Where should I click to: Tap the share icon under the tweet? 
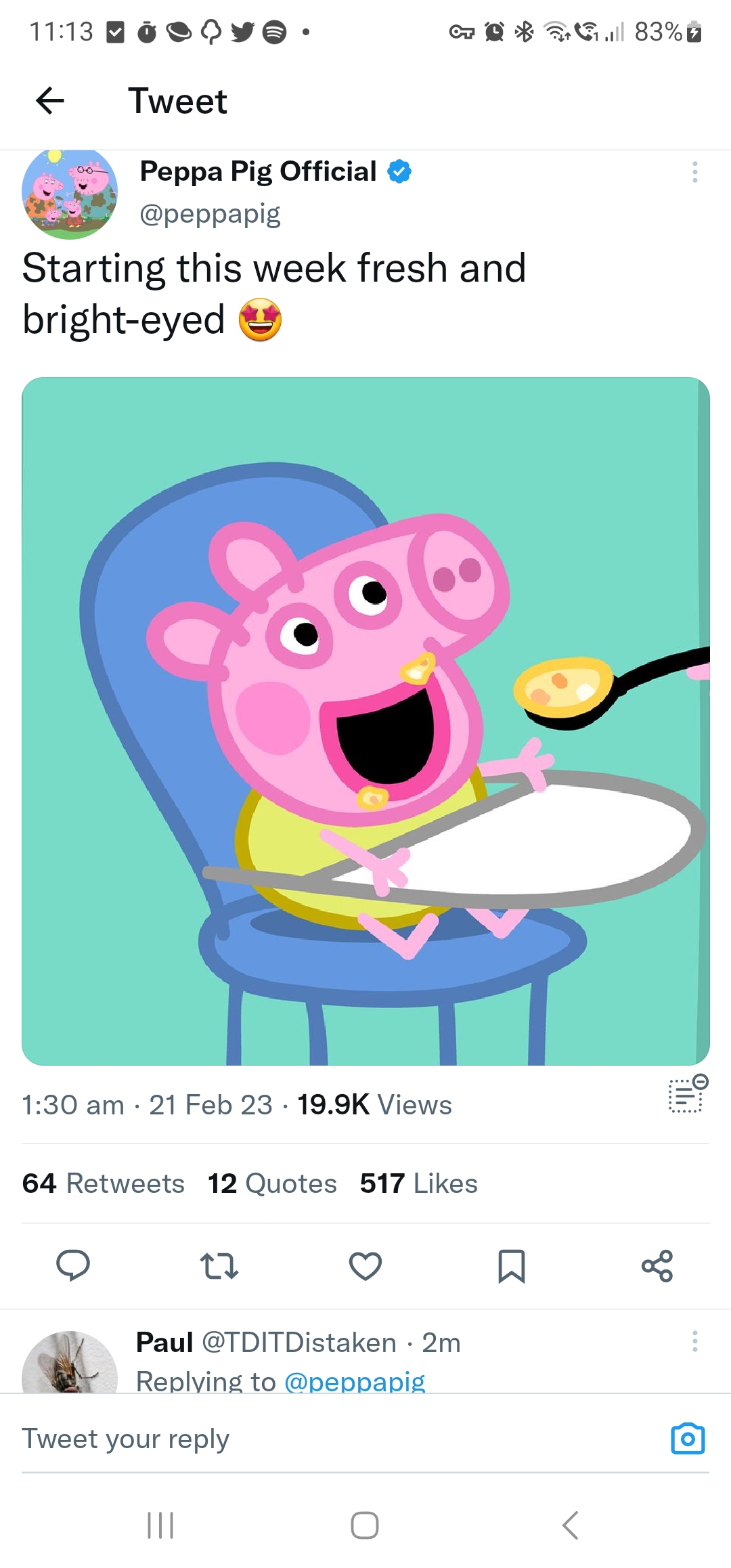[x=657, y=1265]
